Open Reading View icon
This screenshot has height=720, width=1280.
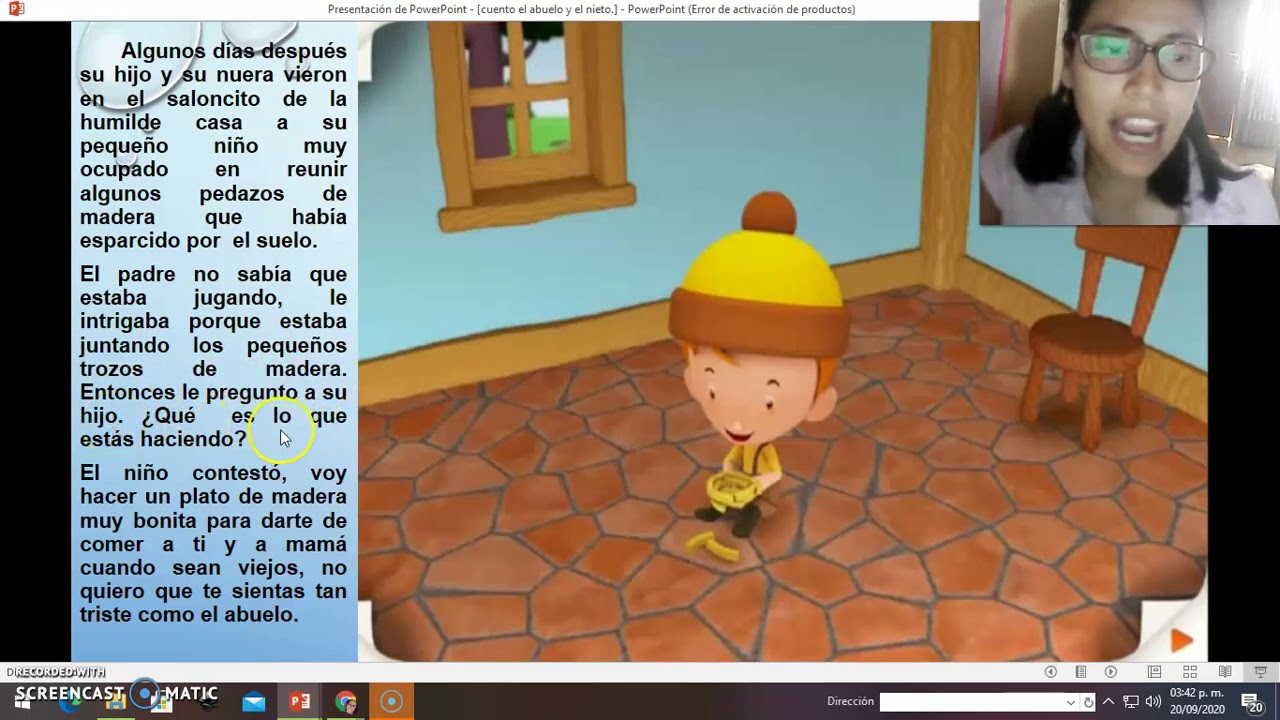click(1225, 672)
